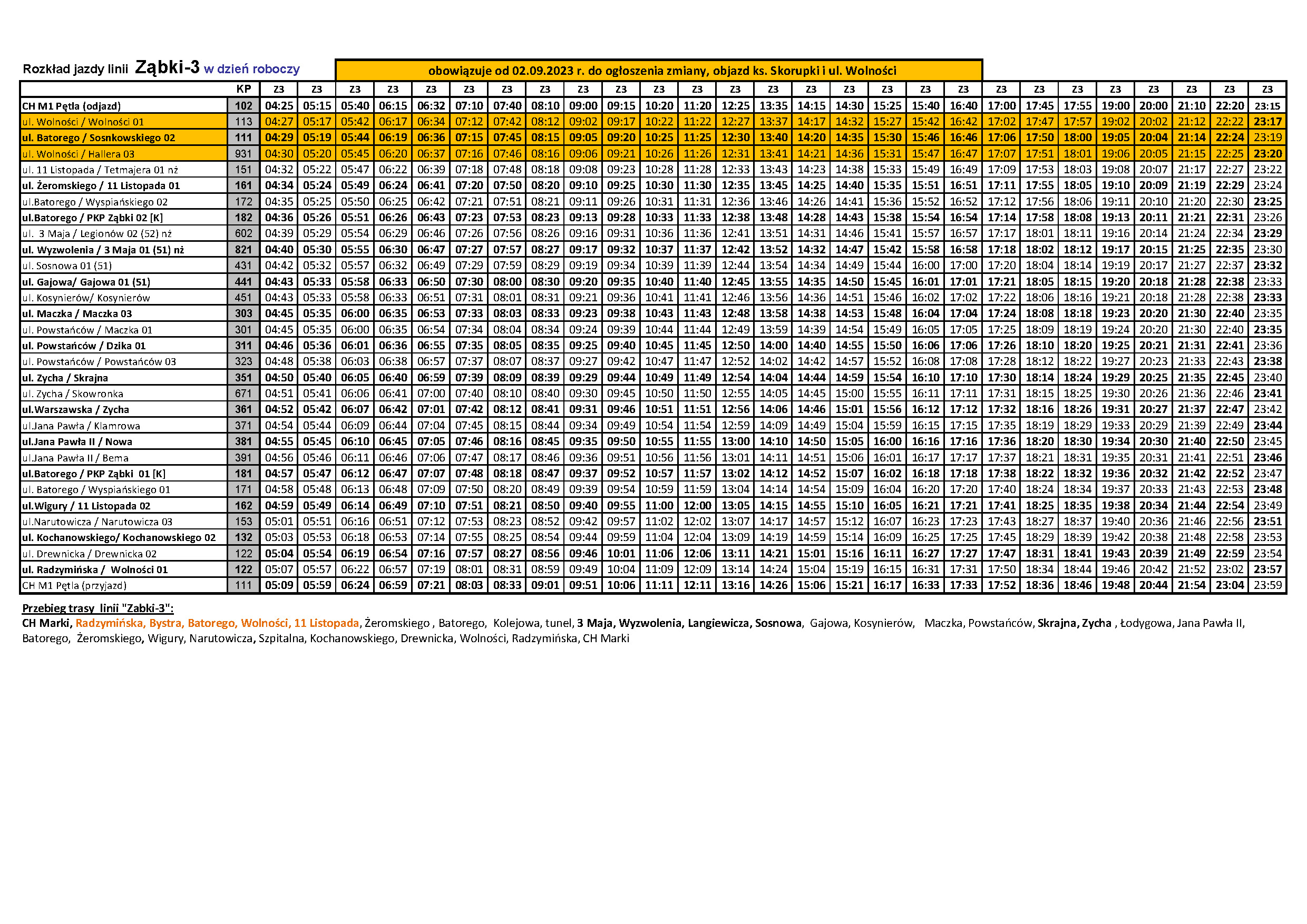Select stop row 'CH M1 Pętla (odjazd)'

pyautogui.click(x=71, y=106)
